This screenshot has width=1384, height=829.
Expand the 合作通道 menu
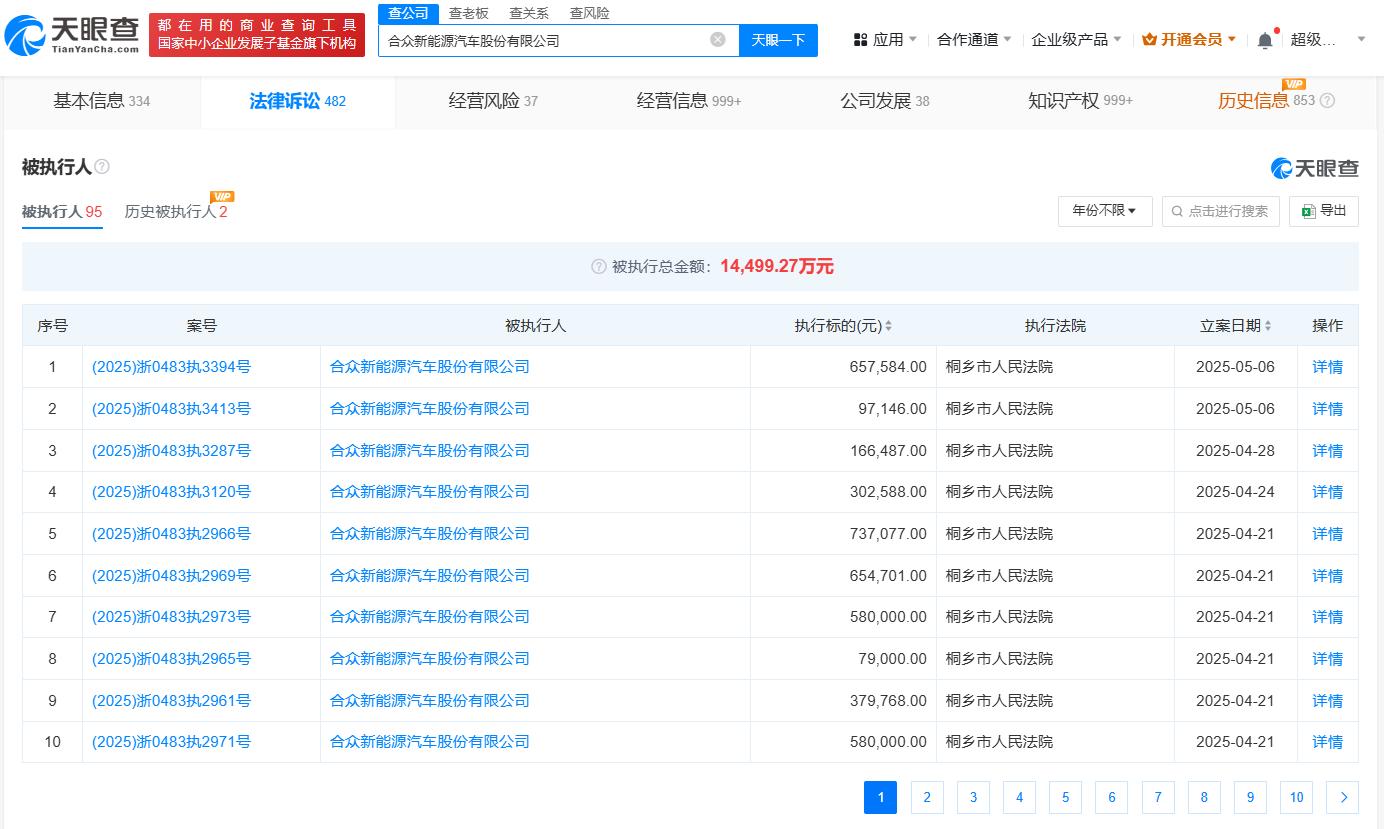point(974,40)
